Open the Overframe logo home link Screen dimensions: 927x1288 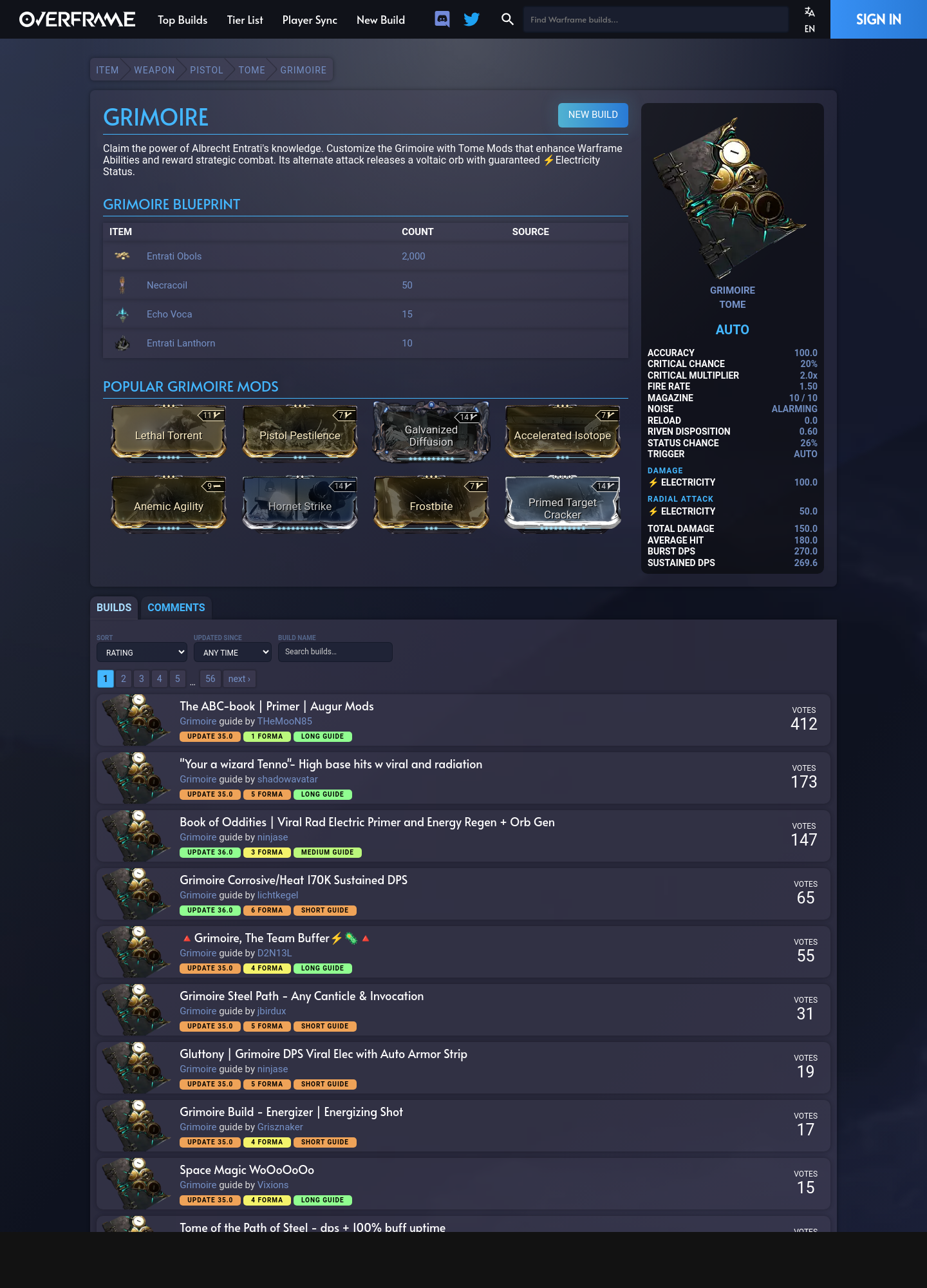click(x=77, y=19)
